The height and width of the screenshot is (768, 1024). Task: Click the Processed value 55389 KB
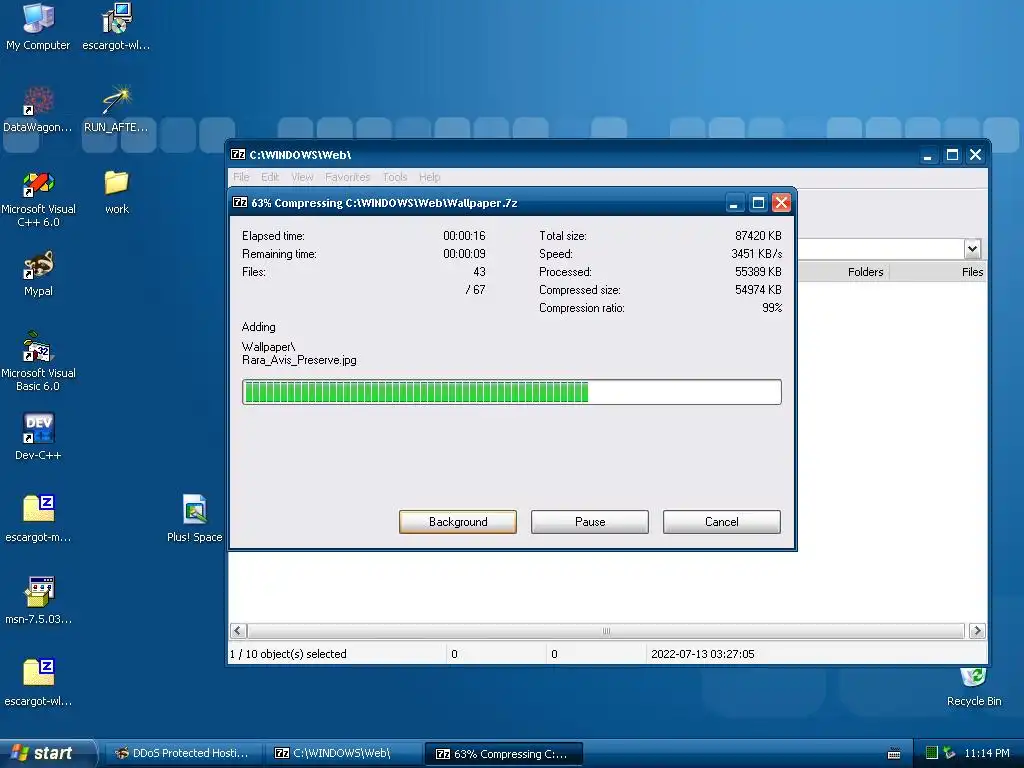pyautogui.click(x=758, y=271)
